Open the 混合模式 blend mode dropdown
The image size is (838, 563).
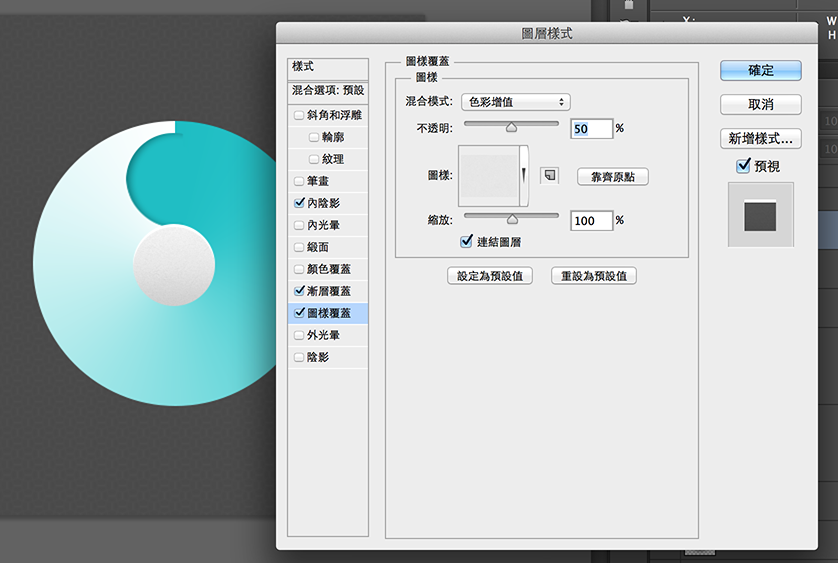[515, 102]
